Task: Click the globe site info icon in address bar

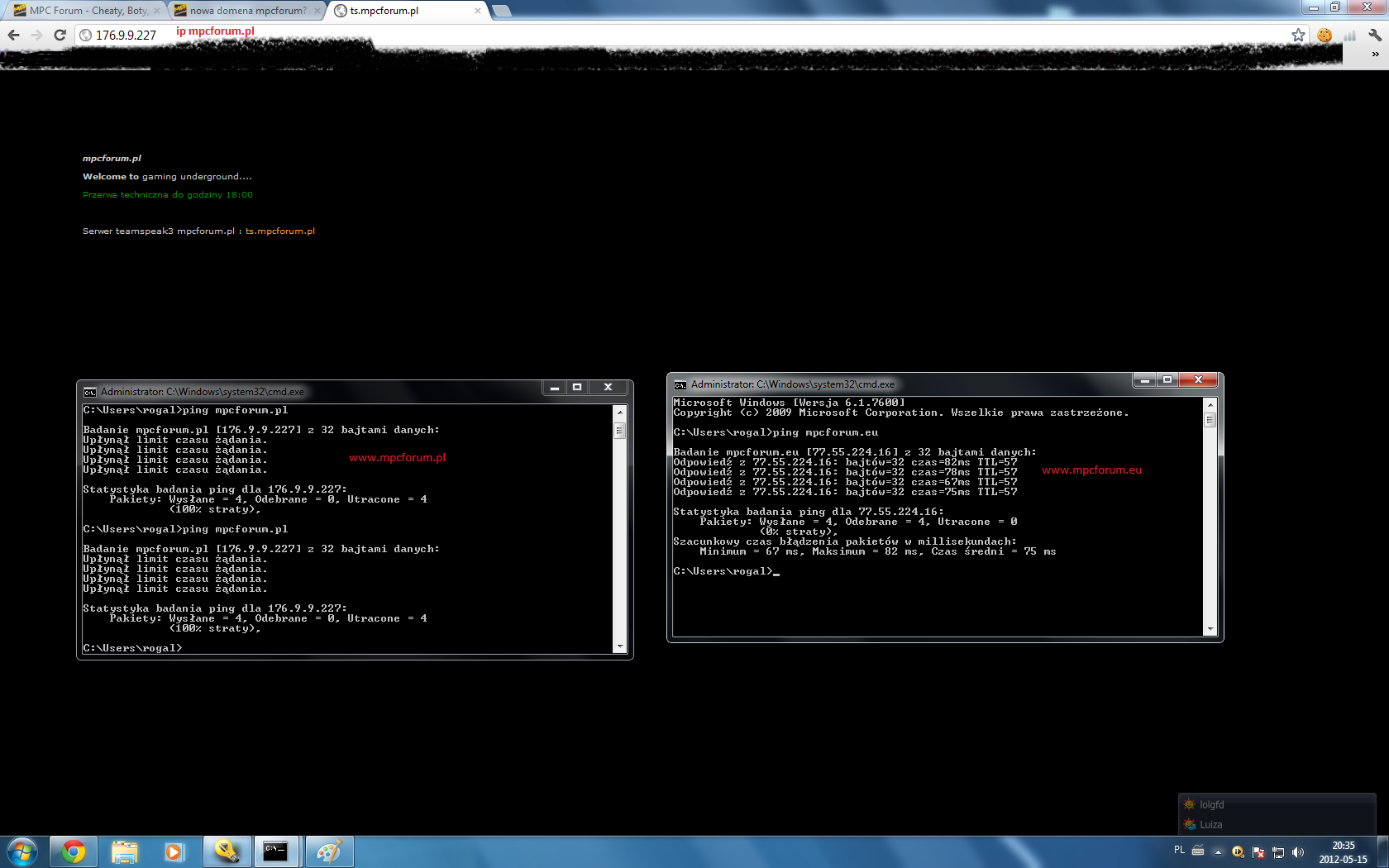Action: pyautogui.click(x=85, y=35)
